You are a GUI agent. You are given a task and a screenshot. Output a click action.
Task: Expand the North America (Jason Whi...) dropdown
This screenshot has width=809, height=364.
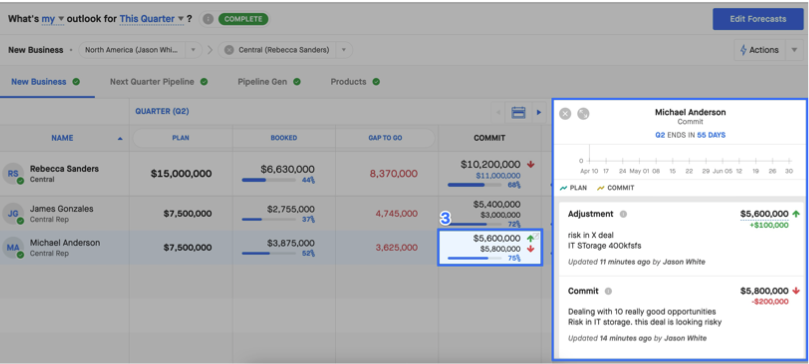(x=193, y=50)
